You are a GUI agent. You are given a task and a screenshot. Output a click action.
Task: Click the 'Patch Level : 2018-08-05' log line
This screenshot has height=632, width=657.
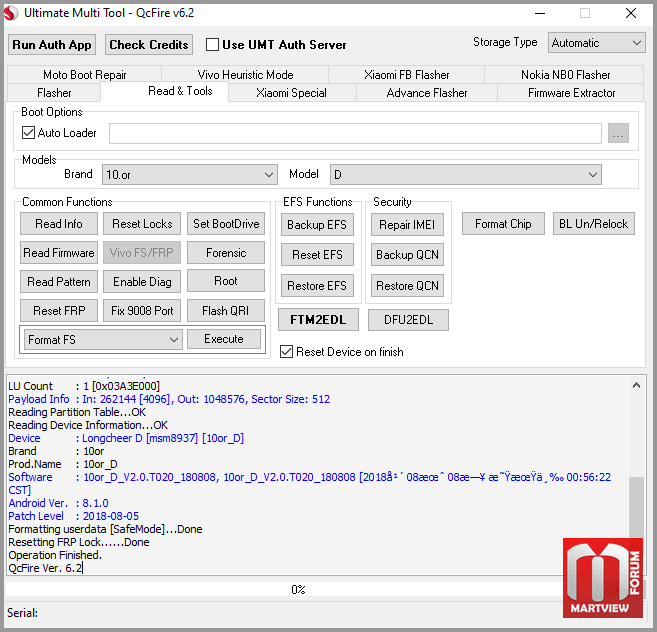[x=73, y=516]
